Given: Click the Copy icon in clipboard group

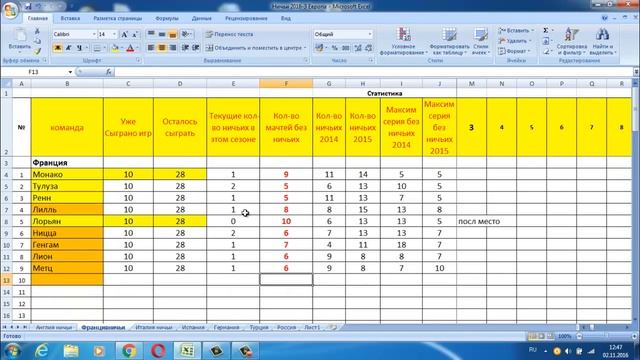Looking at the screenshot, I should point(37,41).
